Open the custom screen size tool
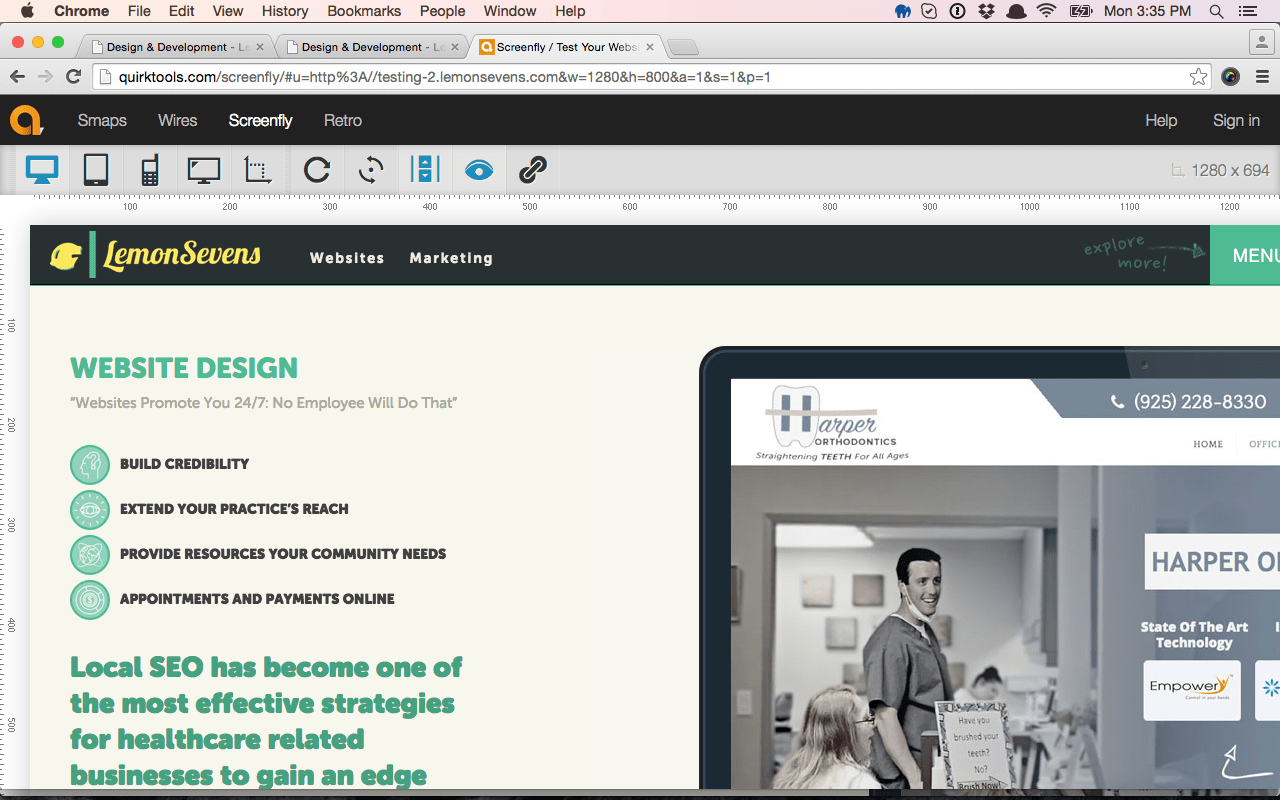Viewport: 1280px width, 800px height. point(257,169)
